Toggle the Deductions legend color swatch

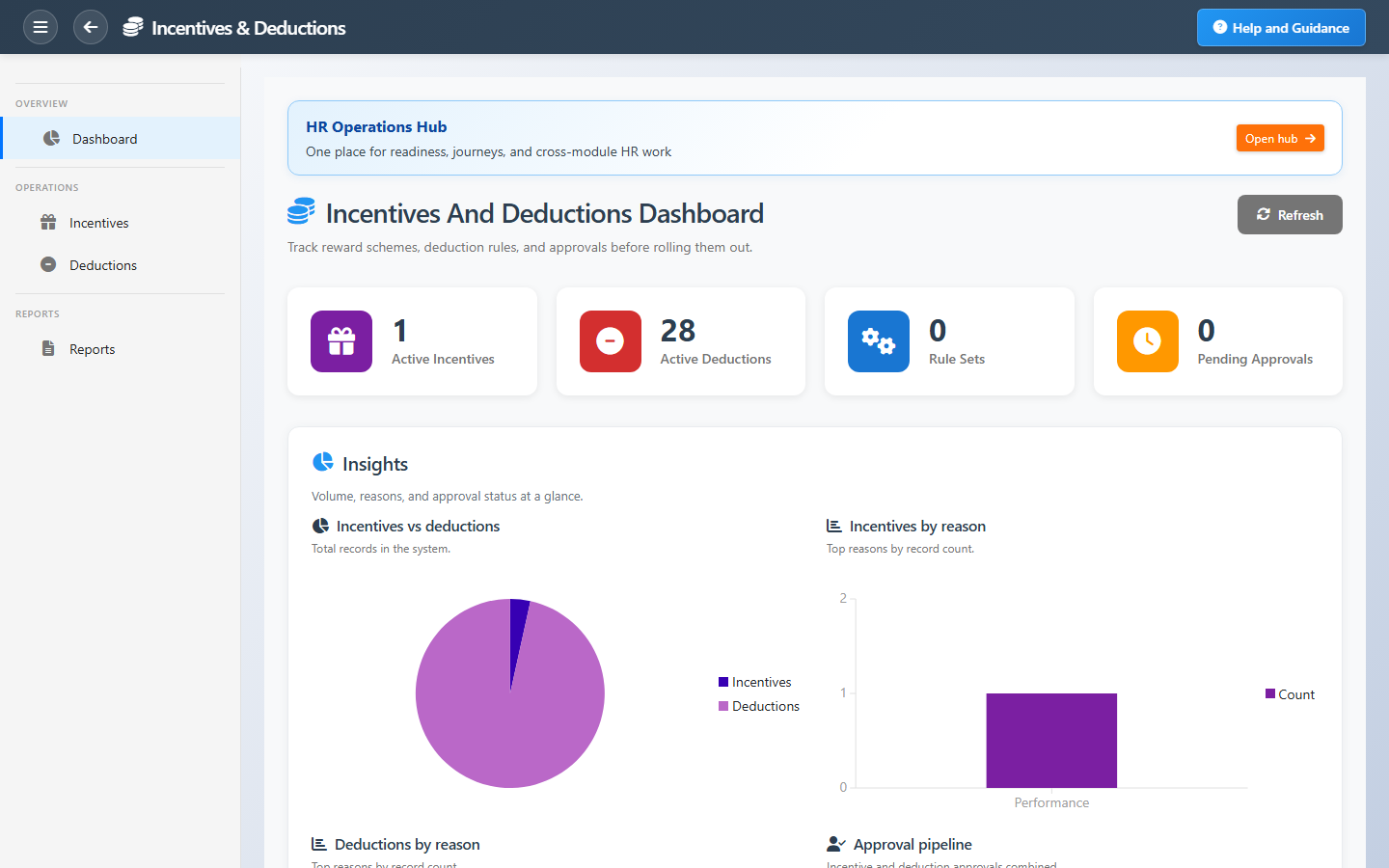(723, 706)
